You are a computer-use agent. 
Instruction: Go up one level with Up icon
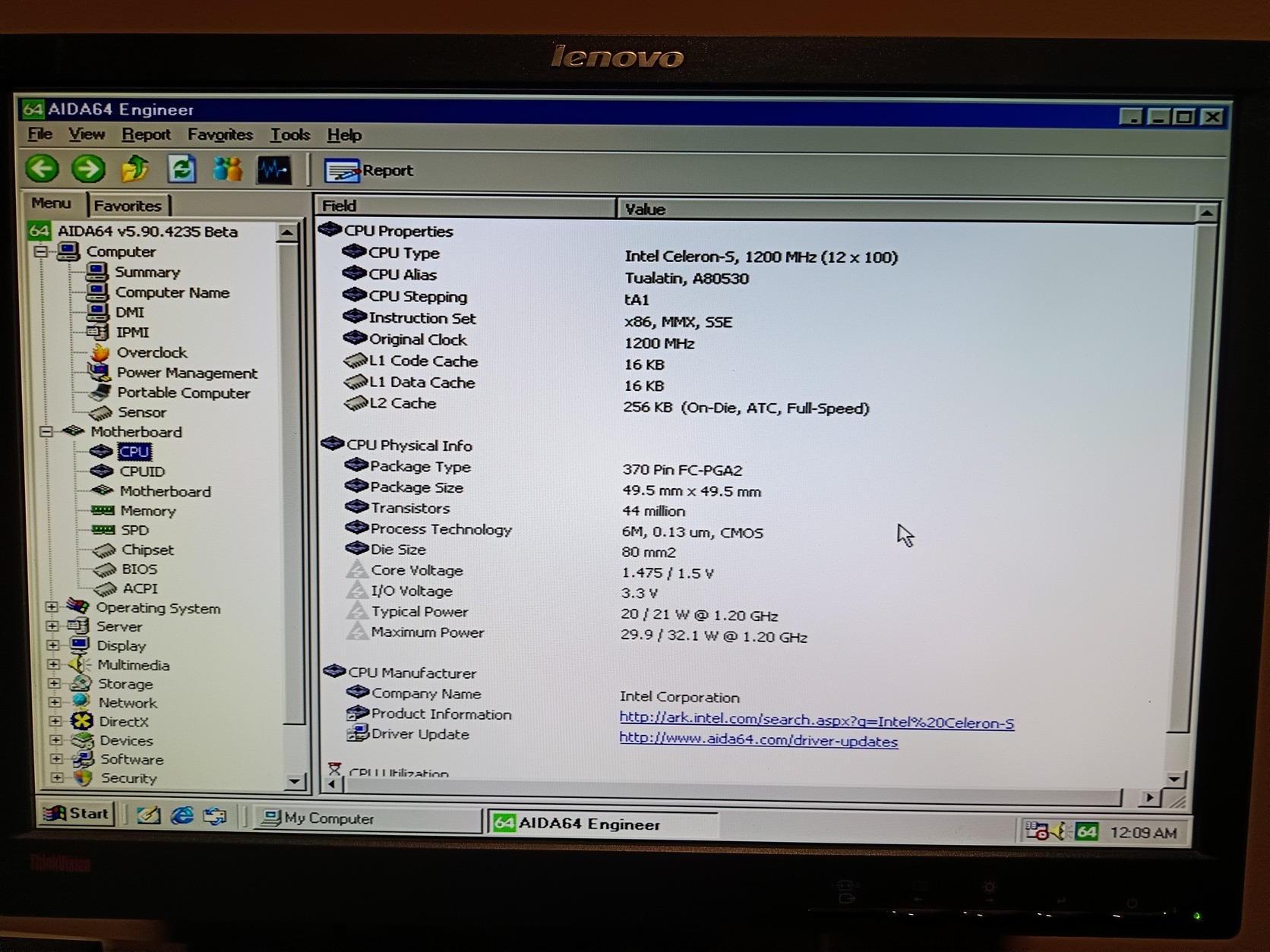[x=135, y=169]
